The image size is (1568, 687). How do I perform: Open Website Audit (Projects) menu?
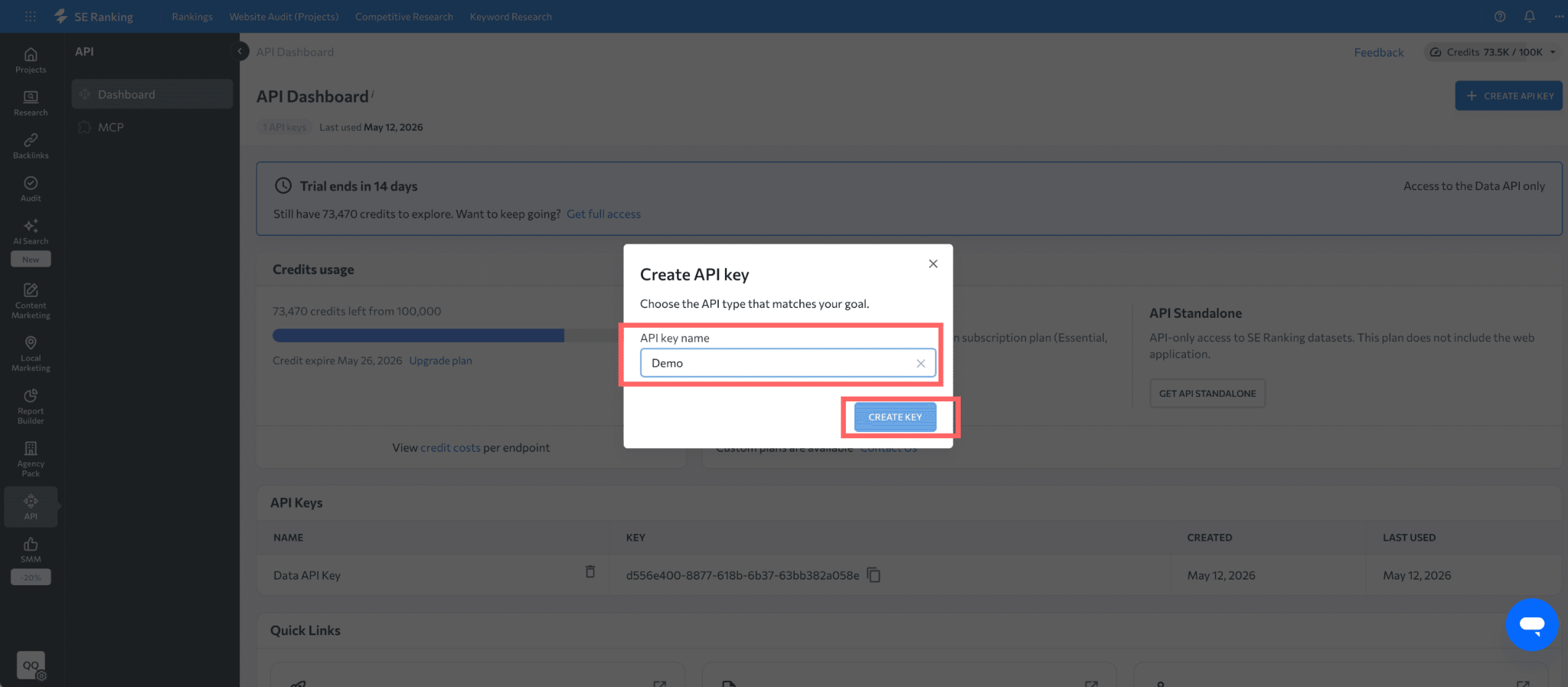click(x=284, y=17)
